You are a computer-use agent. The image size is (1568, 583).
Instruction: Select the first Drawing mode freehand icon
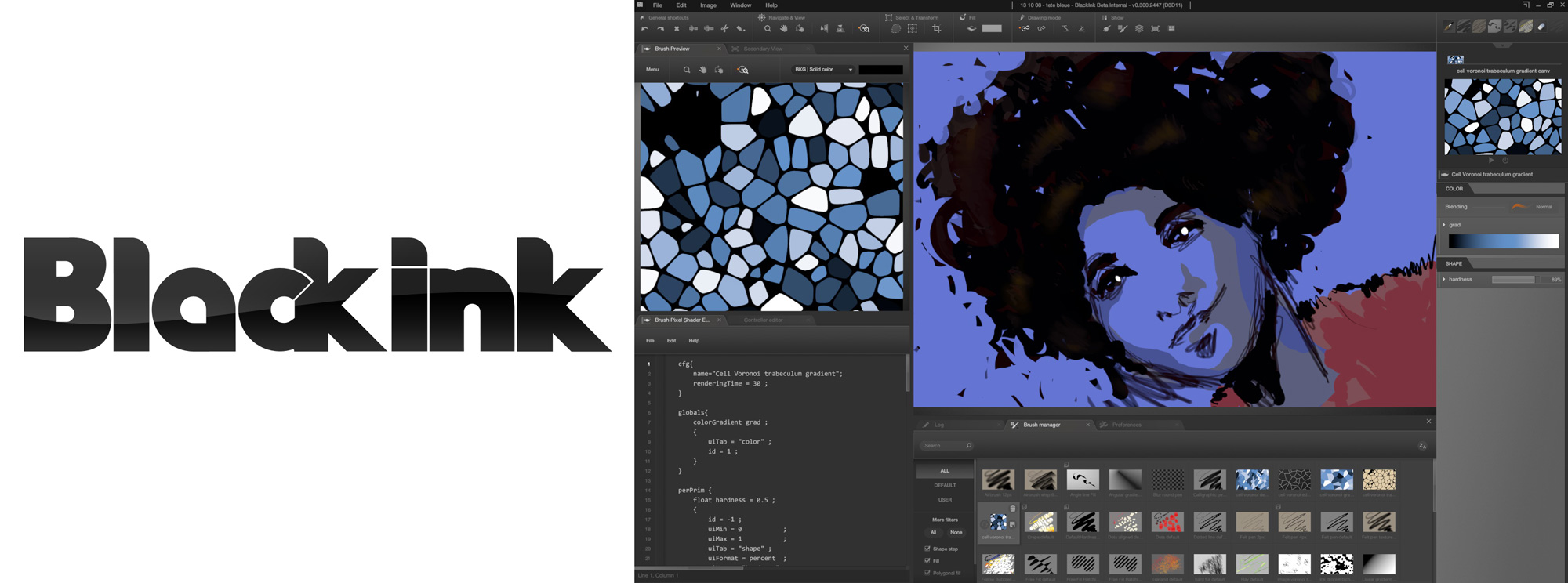click(1025, 29)
